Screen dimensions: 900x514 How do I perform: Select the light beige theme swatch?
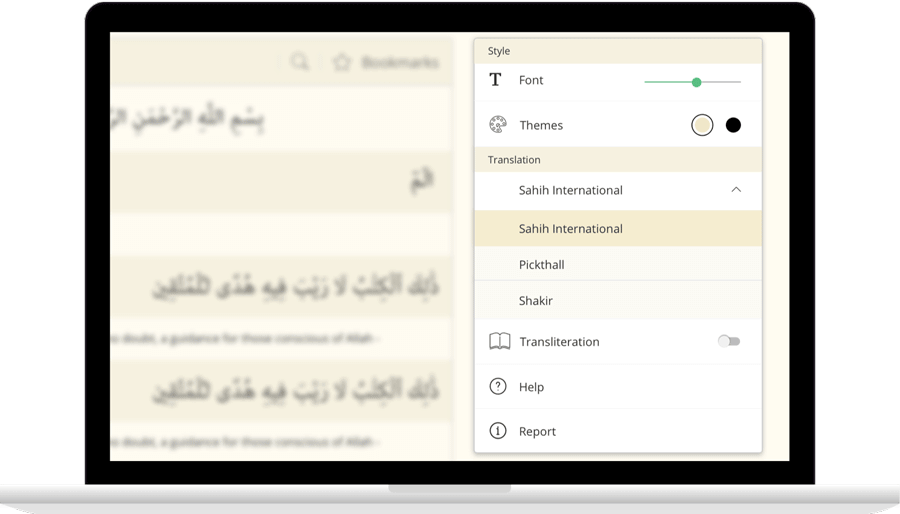702,125
